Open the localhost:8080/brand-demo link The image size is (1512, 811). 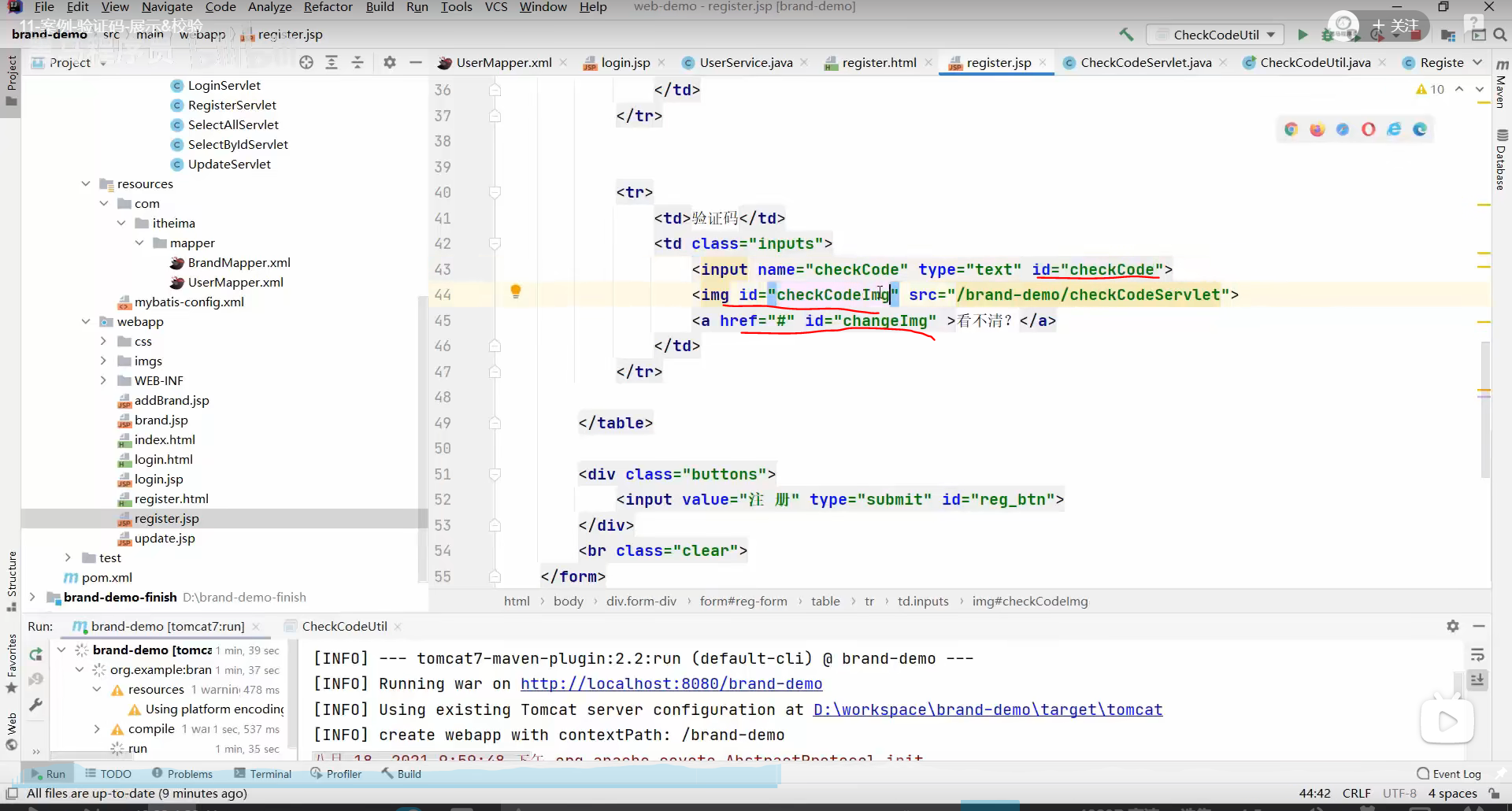tap(671, 684)
